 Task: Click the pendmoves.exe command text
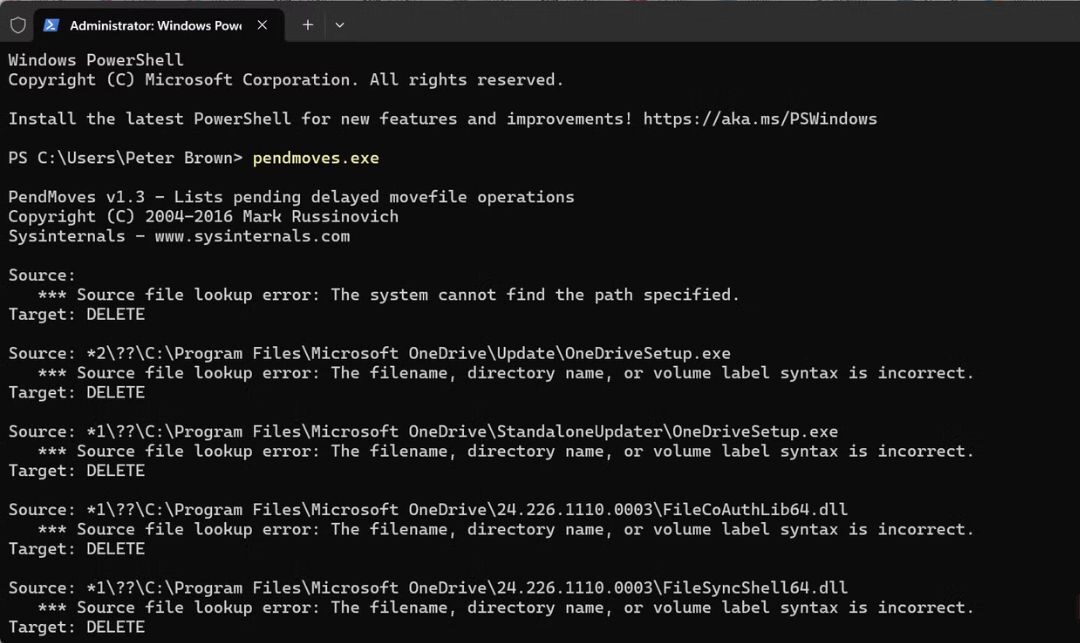pos(315,157)
